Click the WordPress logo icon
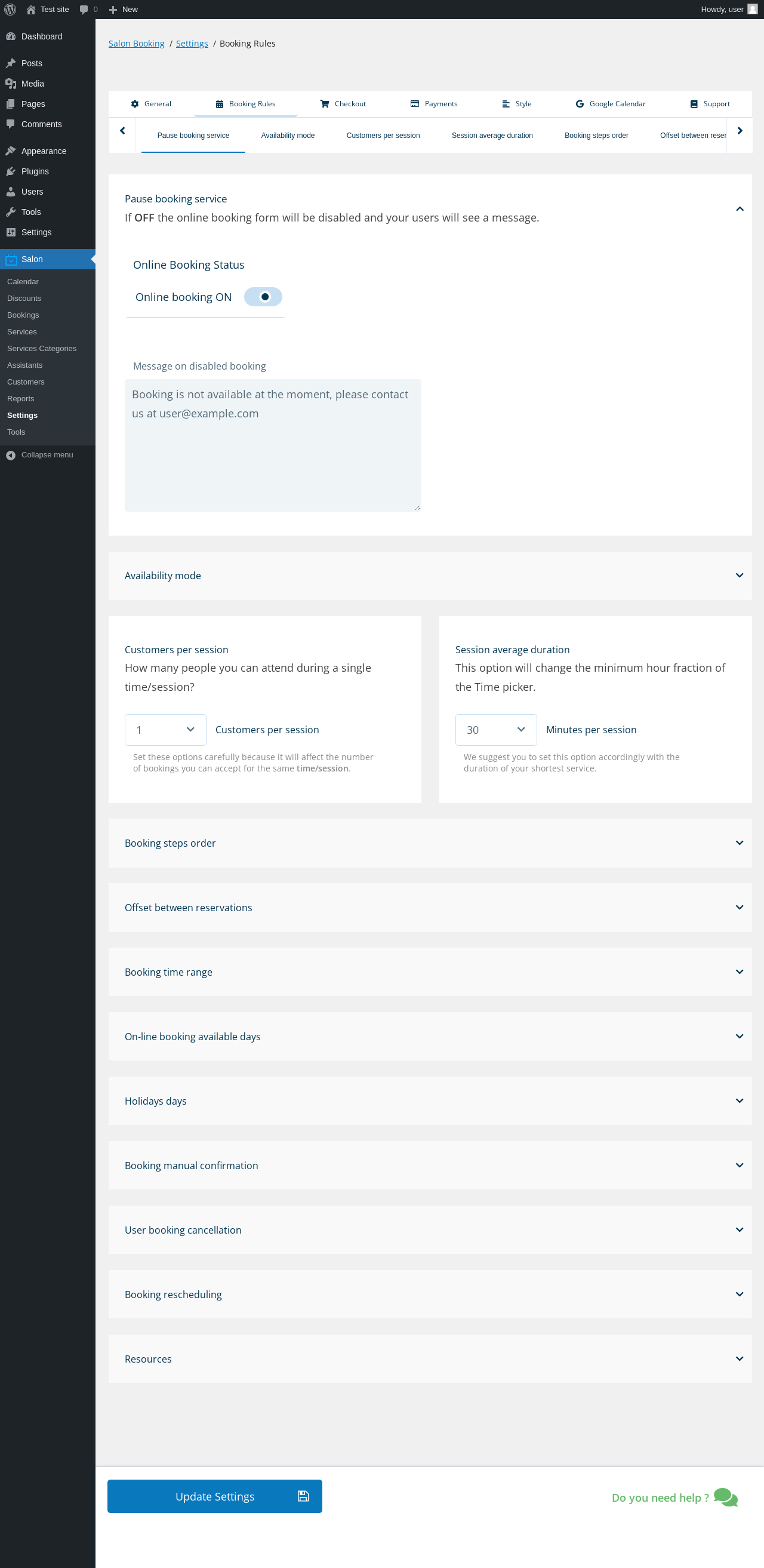Screen dimensions: 764x1568 coord(10,9)
